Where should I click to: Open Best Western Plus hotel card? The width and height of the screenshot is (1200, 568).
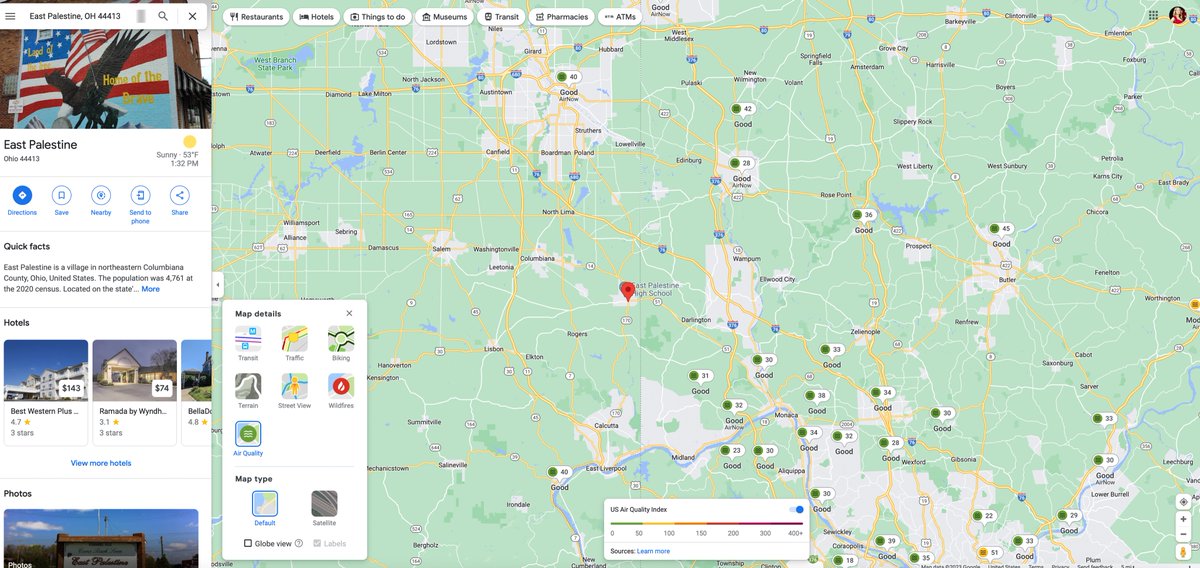[x=46, y=392]
